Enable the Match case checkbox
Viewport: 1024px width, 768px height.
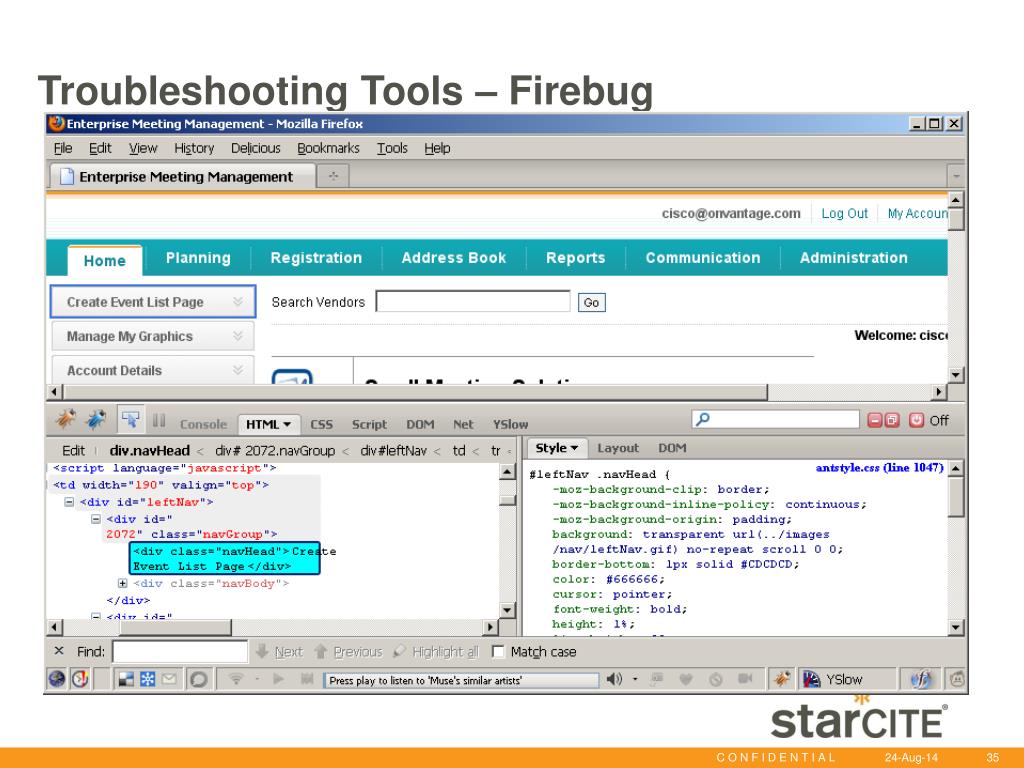point(498,651)
